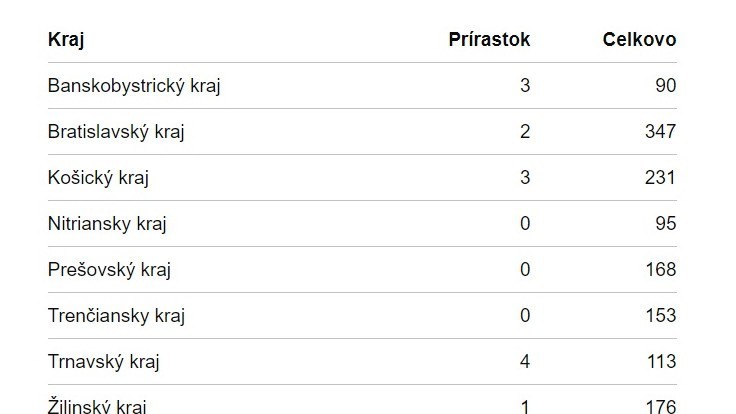Click the Celkovo value 153
The image size is (736, 414).
660,316
